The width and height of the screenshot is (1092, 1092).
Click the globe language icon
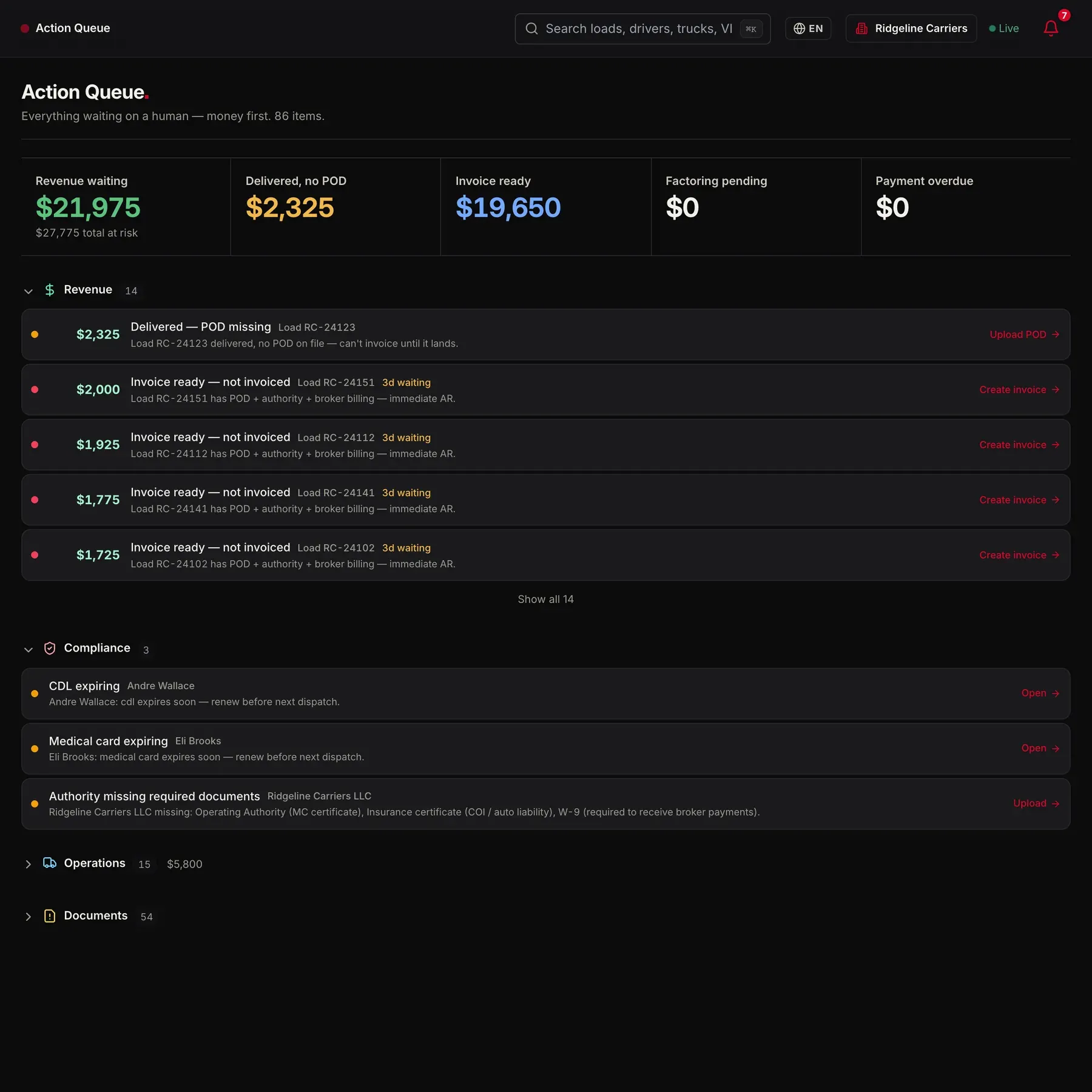(x=799, y=29)
